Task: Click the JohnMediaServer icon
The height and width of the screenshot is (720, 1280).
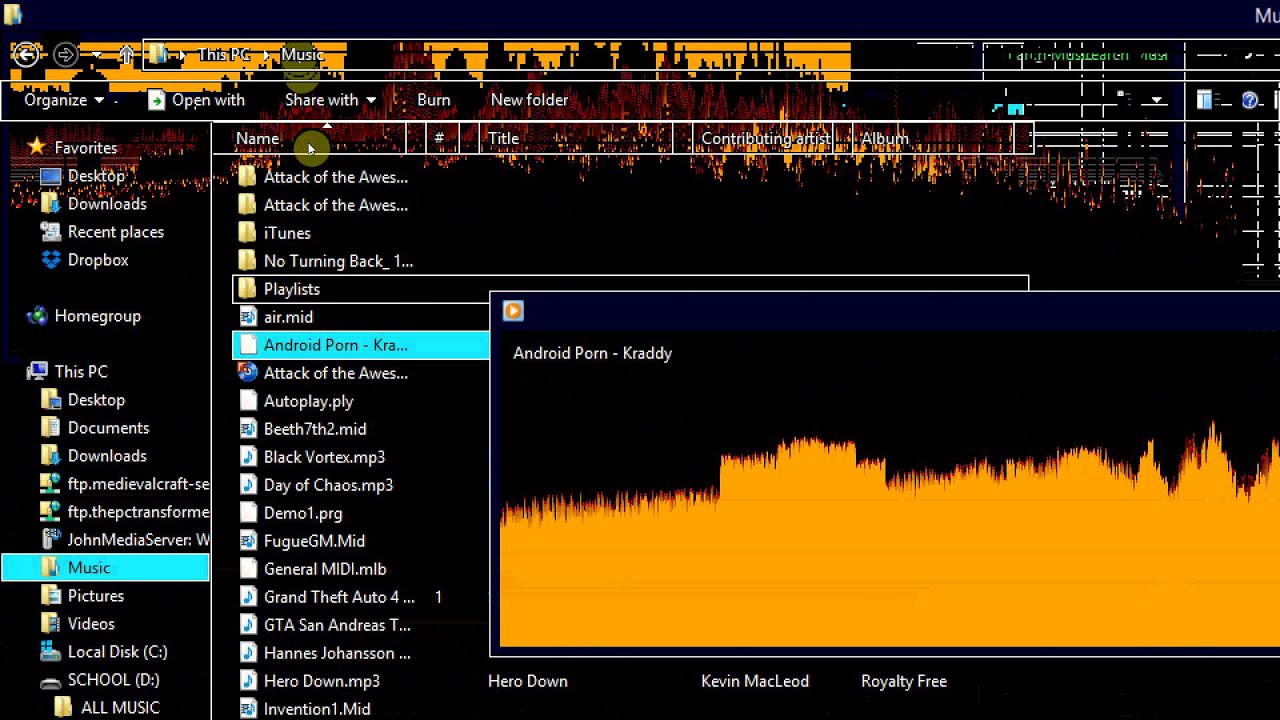Action: 51,540
